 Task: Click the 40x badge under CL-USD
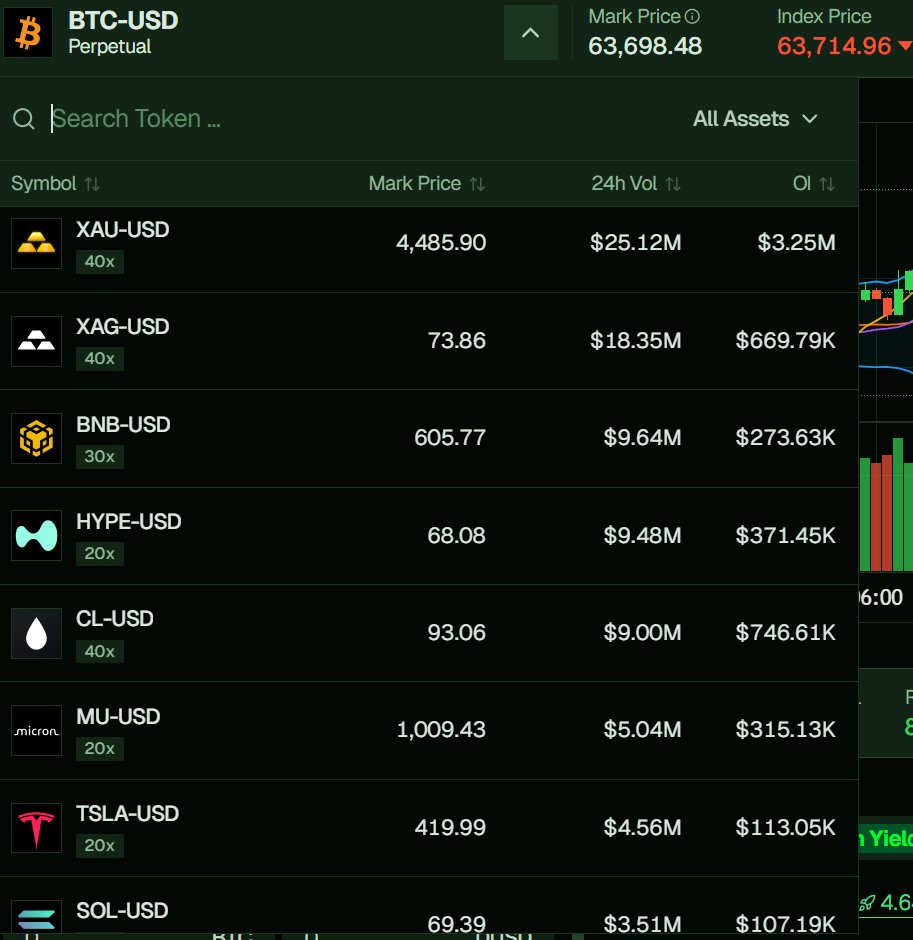[x=100, y=651]
